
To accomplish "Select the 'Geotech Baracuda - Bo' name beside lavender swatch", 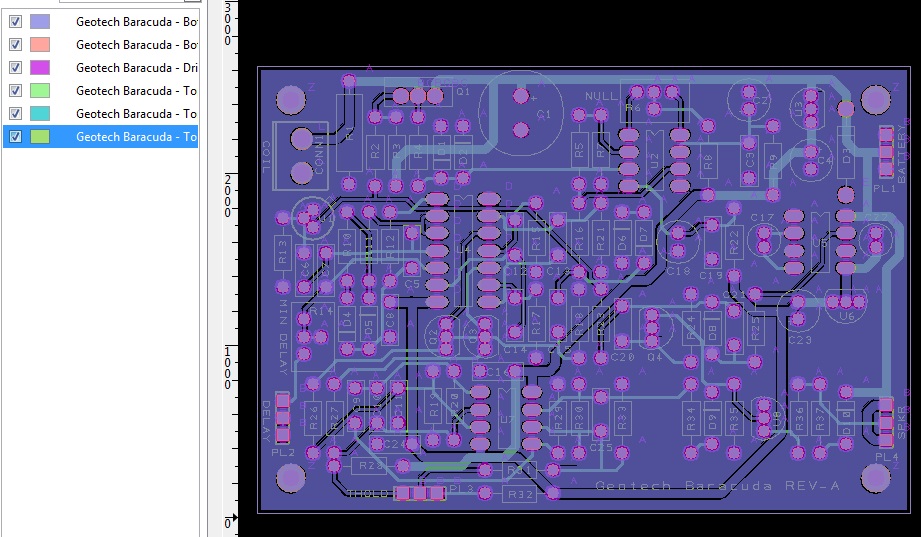I will click(136, 22).
